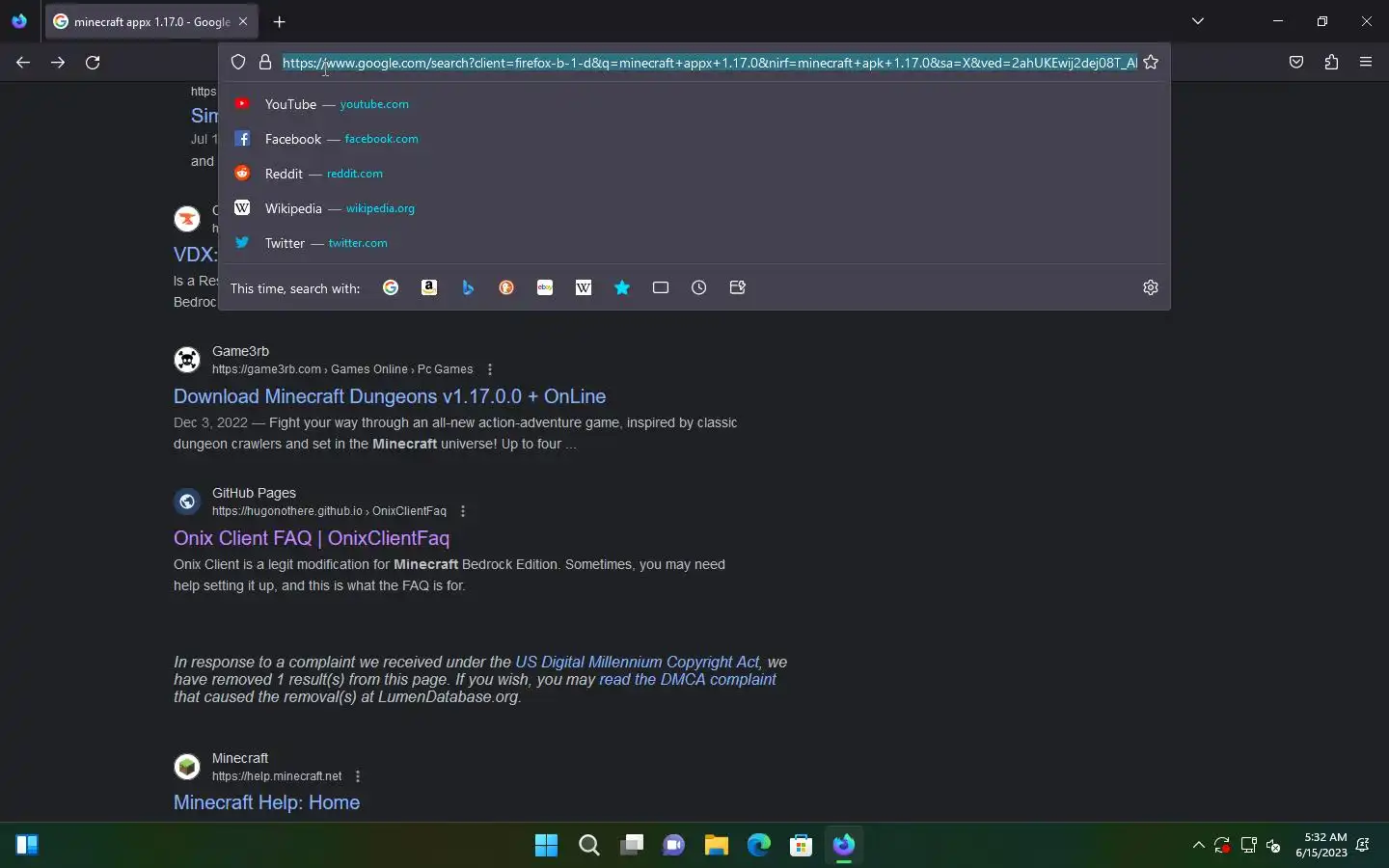Click the GitHub Pages site name

point(254,493)
